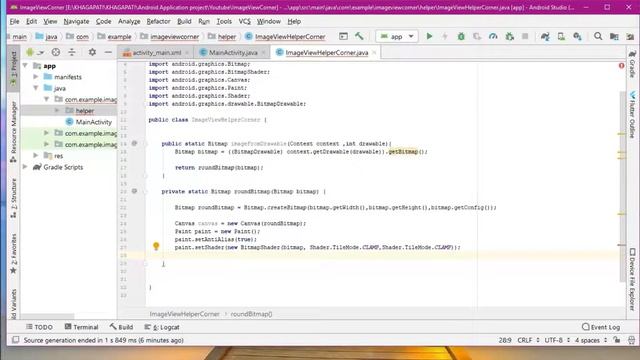This screenshot has height=360, width=640.
Task: Open the Build tool window
Action: (x=121, y=327)
